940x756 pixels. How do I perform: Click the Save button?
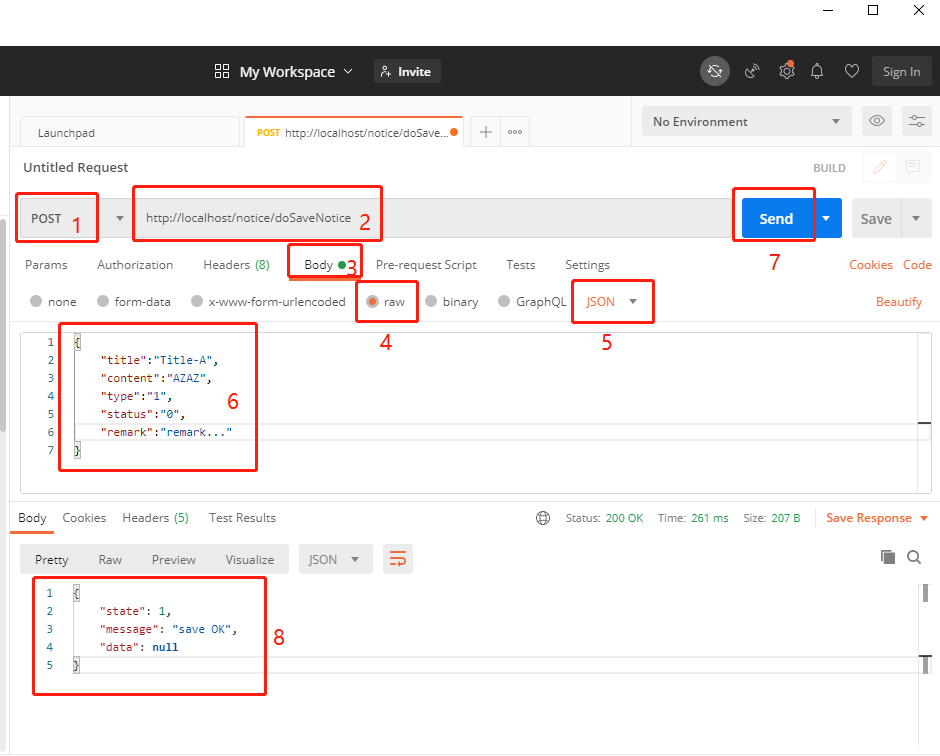pyautogui.click(x=876, y=218)
